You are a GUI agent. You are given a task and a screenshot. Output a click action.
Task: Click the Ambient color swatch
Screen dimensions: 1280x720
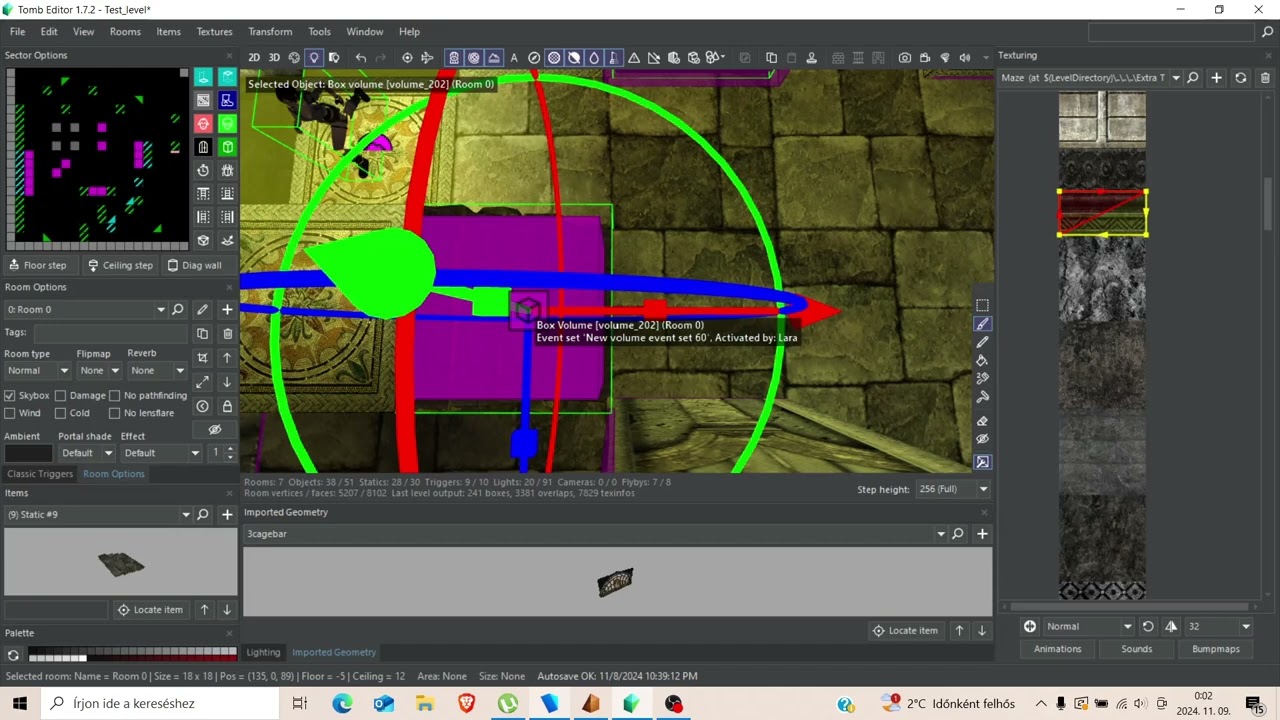coord(28,453)
